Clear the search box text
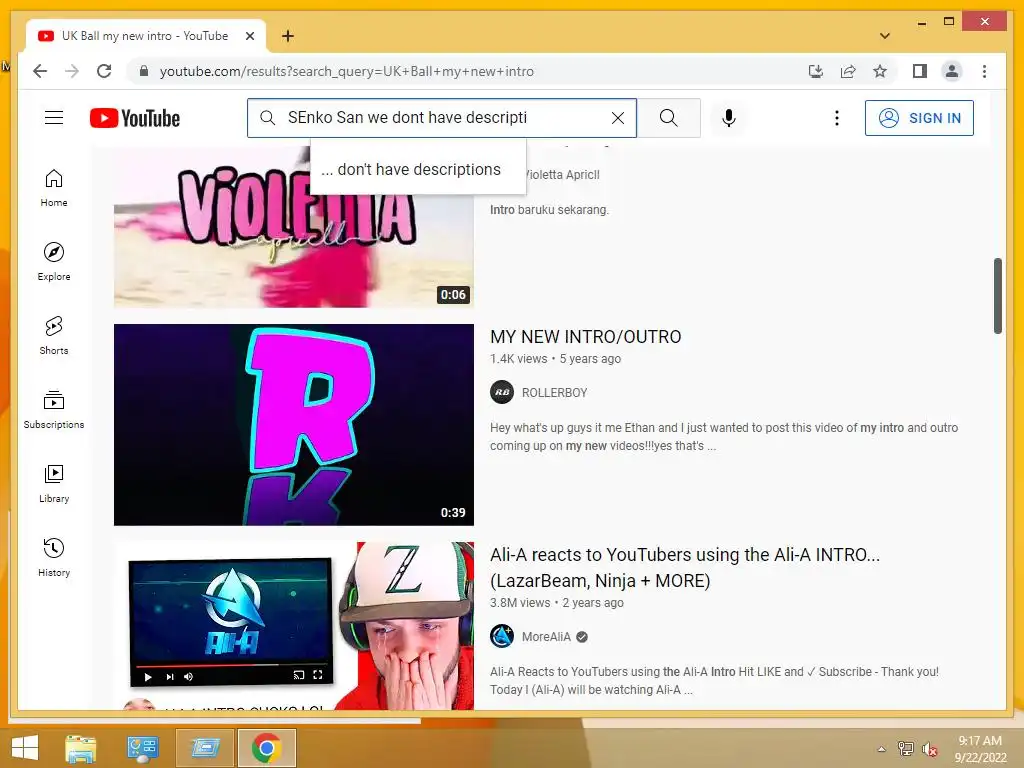1024x768 pixels. (x=617, y=118)
